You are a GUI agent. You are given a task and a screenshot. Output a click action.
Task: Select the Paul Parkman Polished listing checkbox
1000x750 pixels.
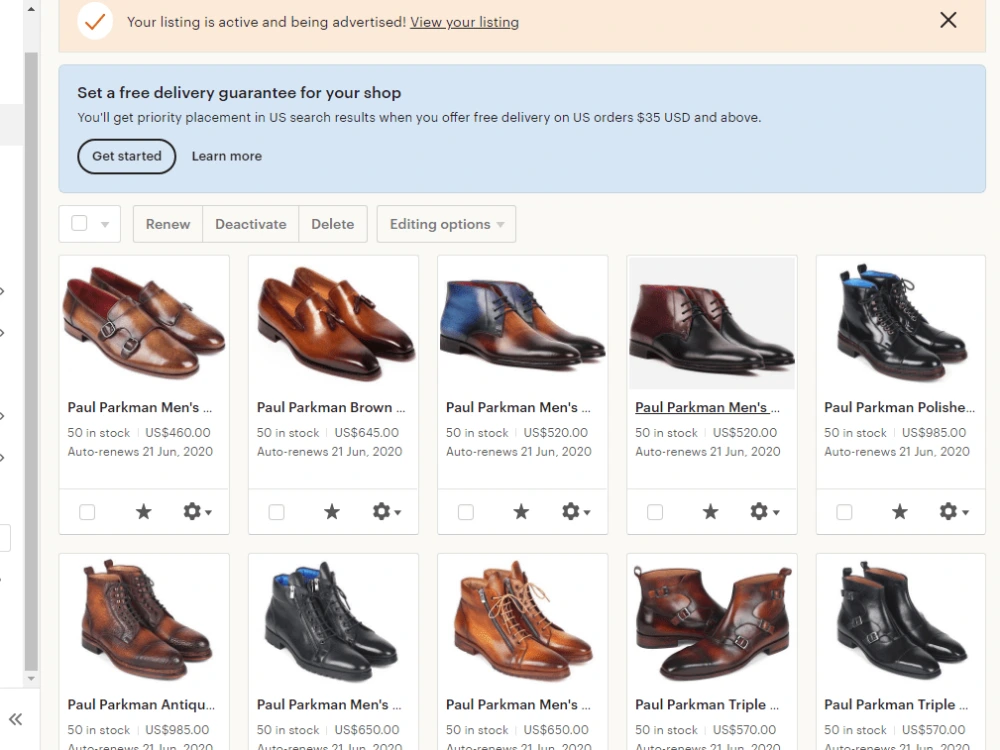click(844, 512)
